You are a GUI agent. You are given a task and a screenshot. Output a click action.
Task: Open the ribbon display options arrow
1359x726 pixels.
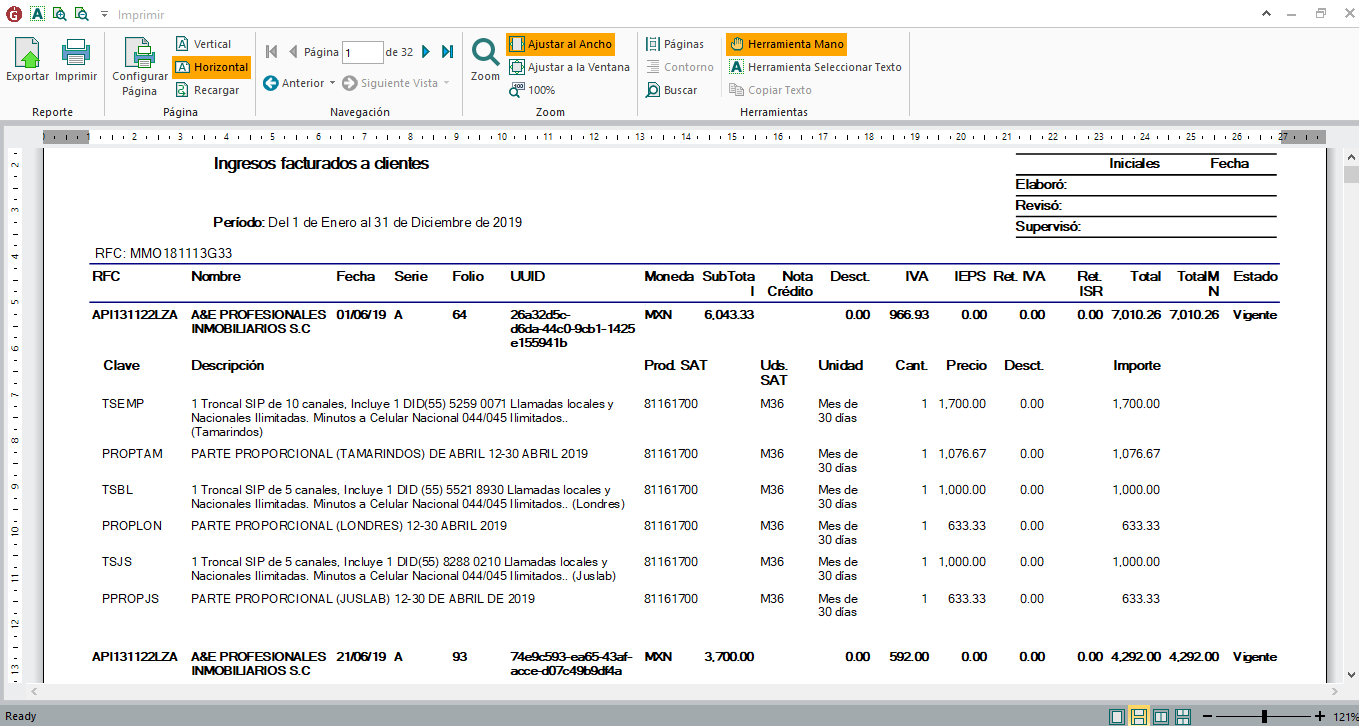(1265, 14)
